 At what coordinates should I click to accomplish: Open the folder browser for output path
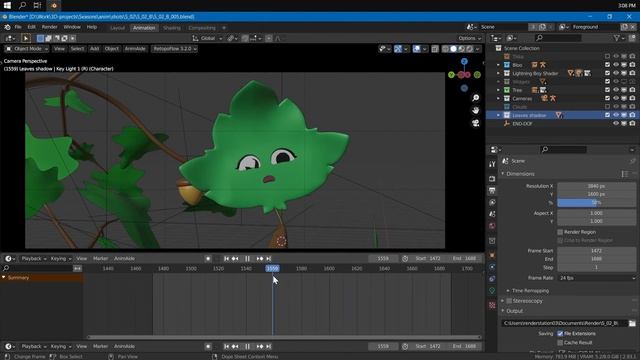[632, 323]
